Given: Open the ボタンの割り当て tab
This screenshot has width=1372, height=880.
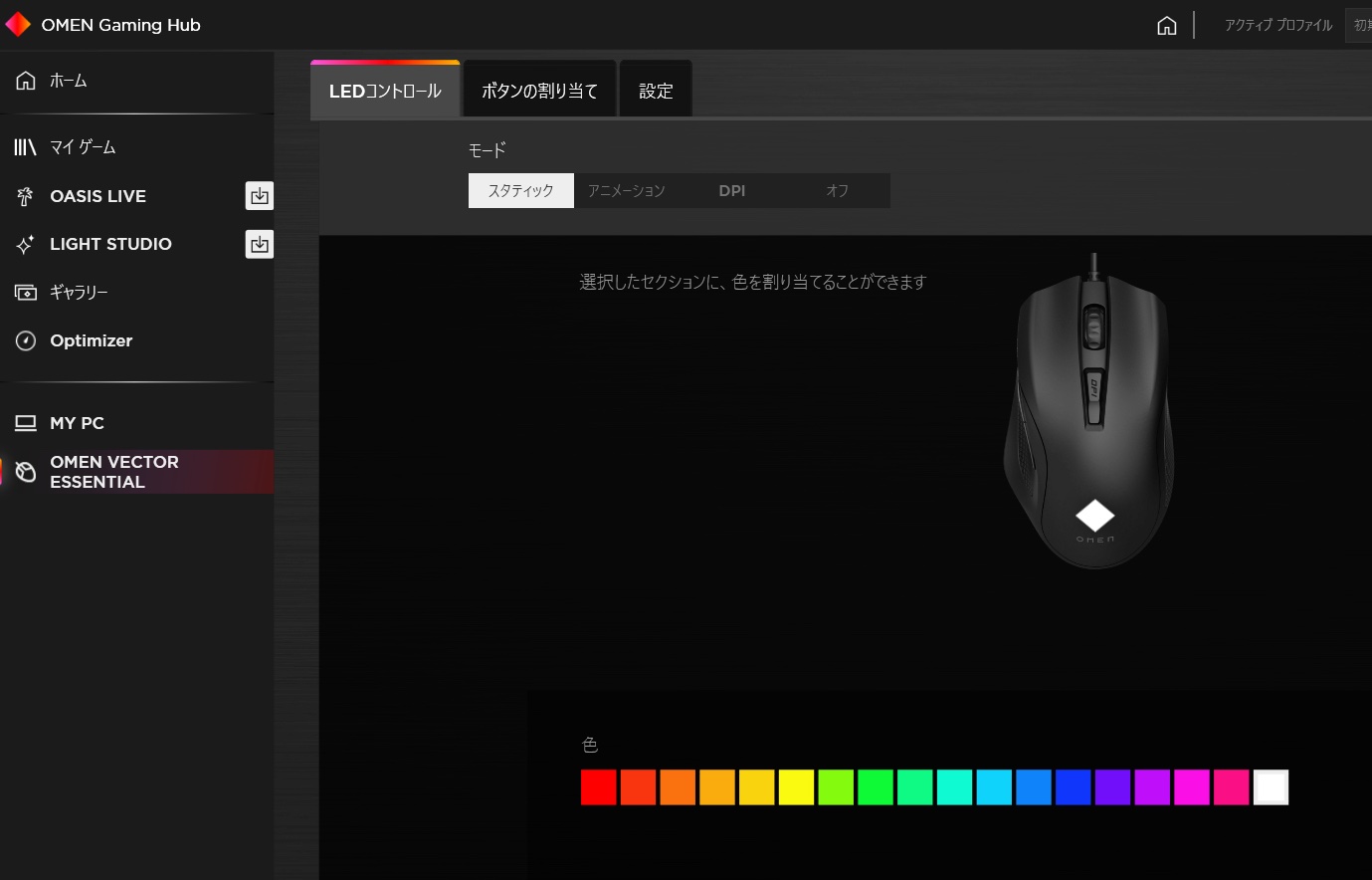Looking at the screenshot, I should point(540,91).
